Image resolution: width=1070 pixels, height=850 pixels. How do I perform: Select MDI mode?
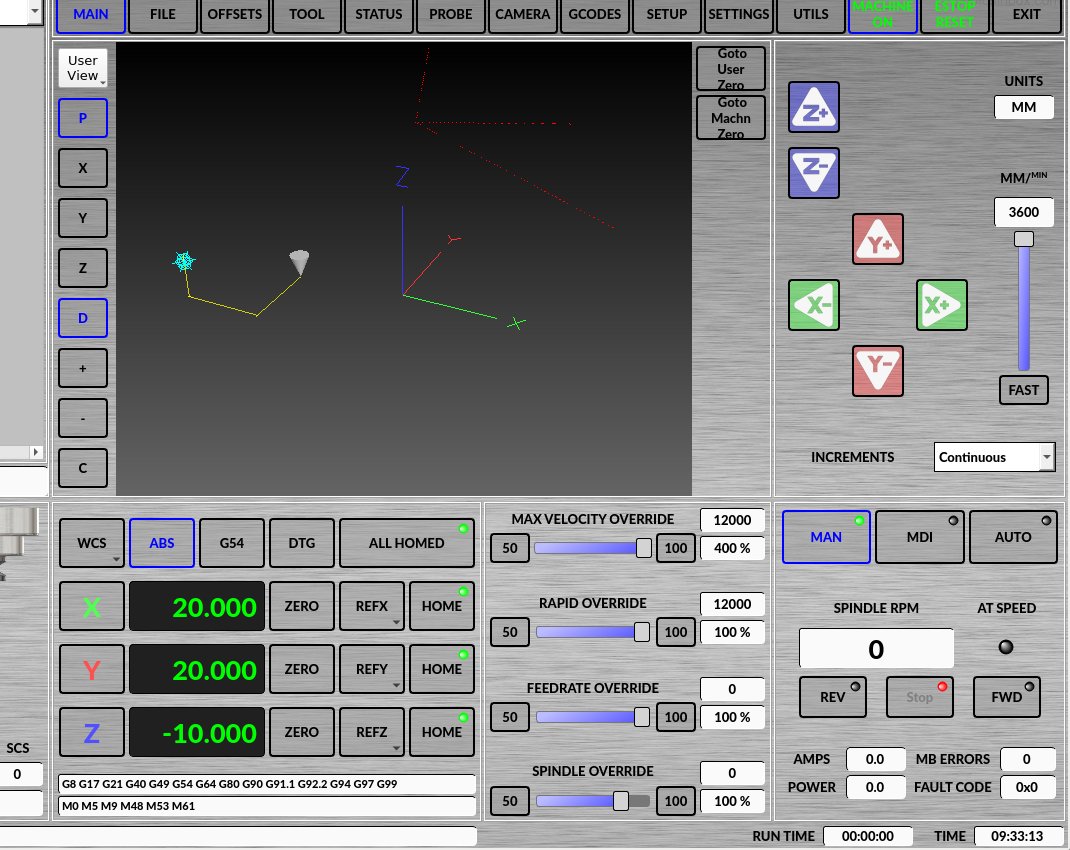[919, 537]
